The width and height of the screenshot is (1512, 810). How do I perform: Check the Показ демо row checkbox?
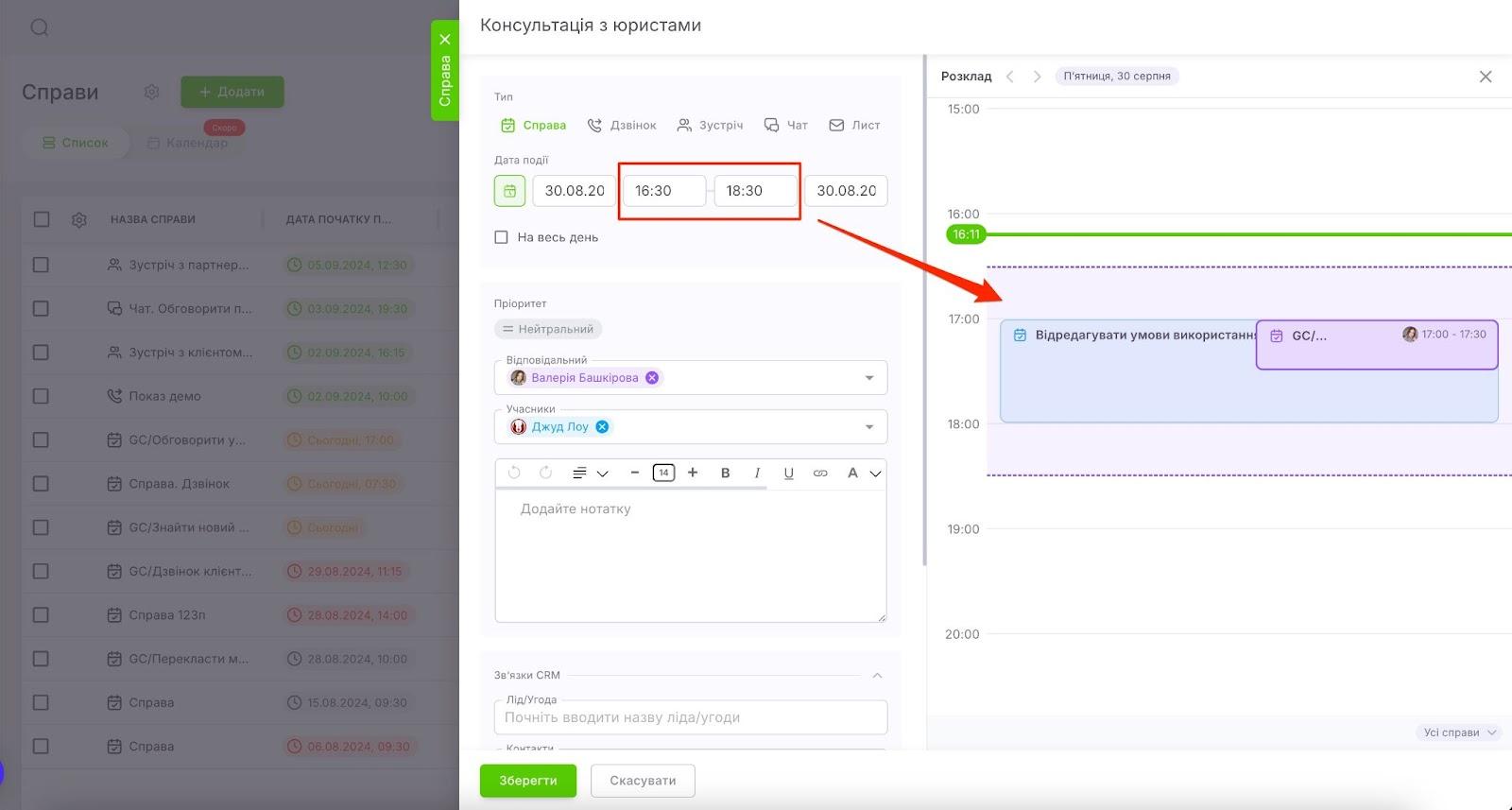(41, 396)
